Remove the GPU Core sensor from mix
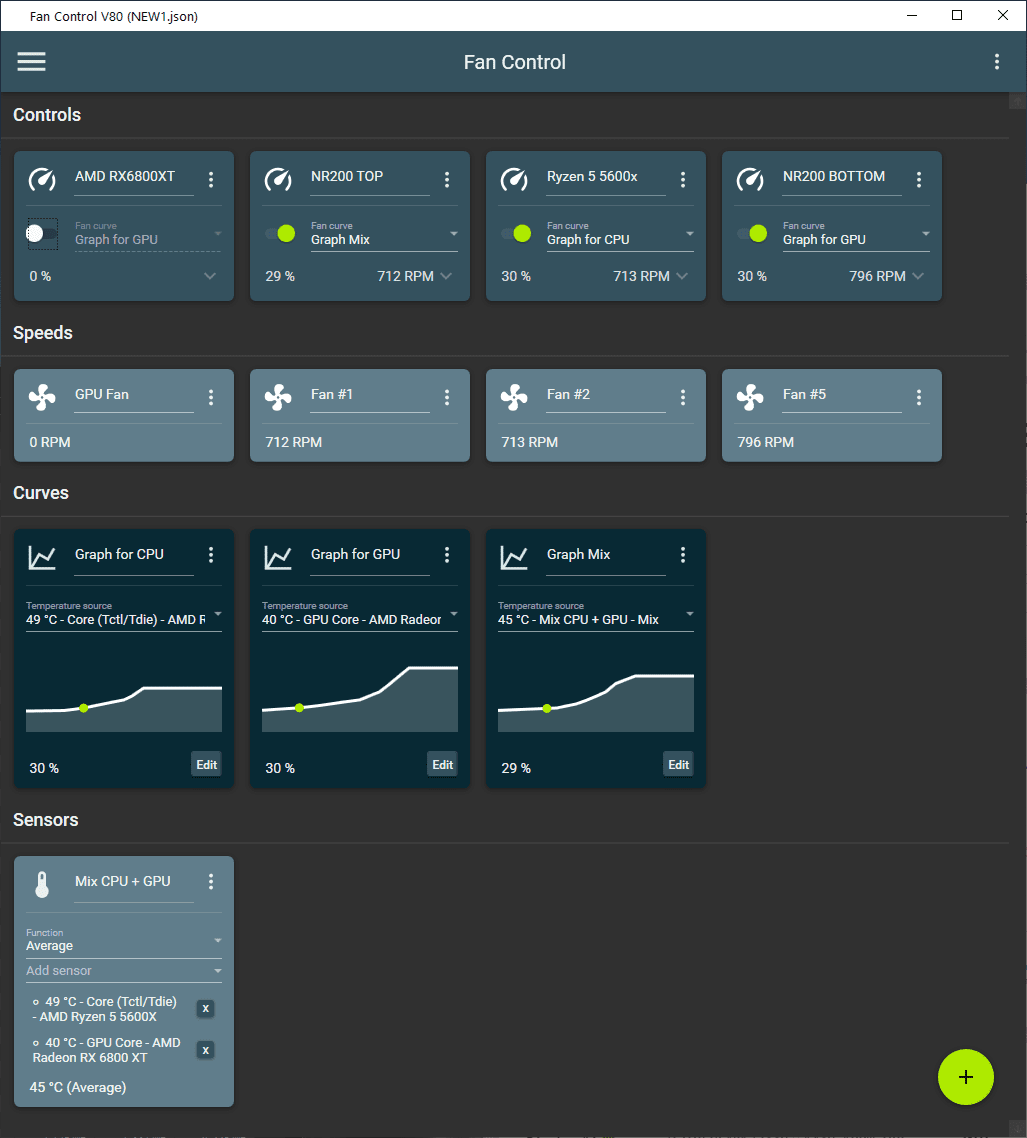Viewport: 1027px width, 1138px height. (x=205, y=1050)
